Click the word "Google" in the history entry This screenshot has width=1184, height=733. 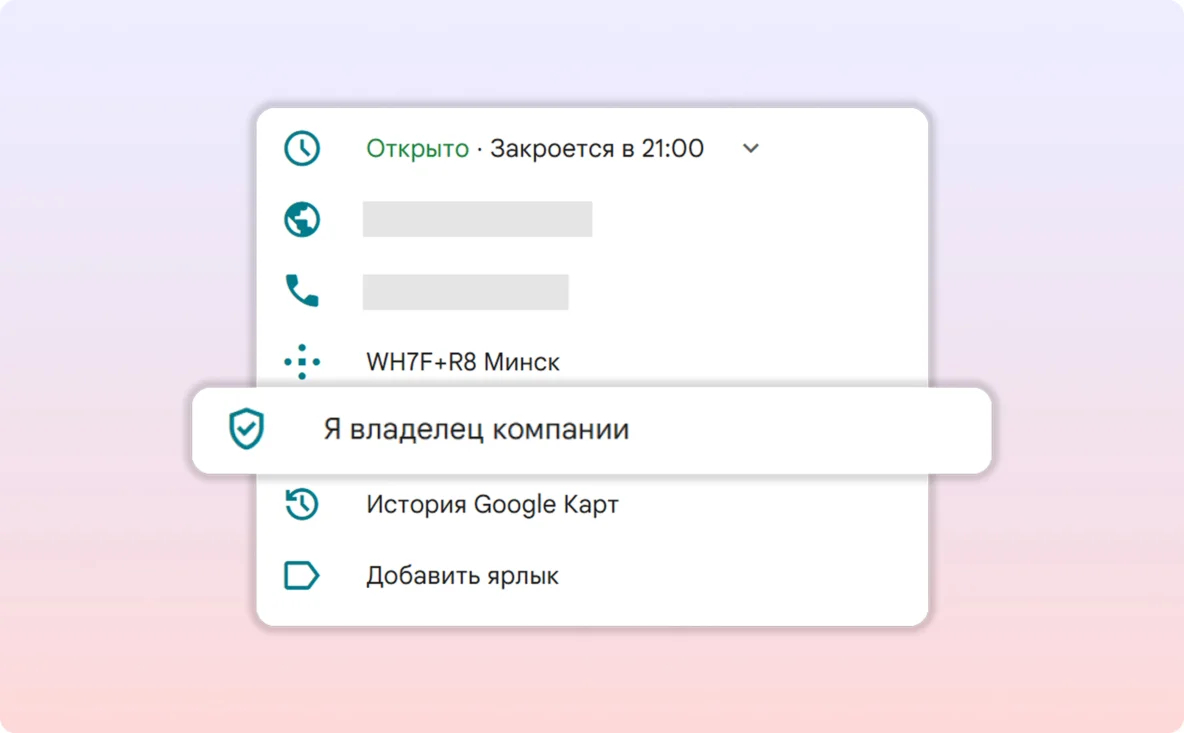tap(513, 504)
